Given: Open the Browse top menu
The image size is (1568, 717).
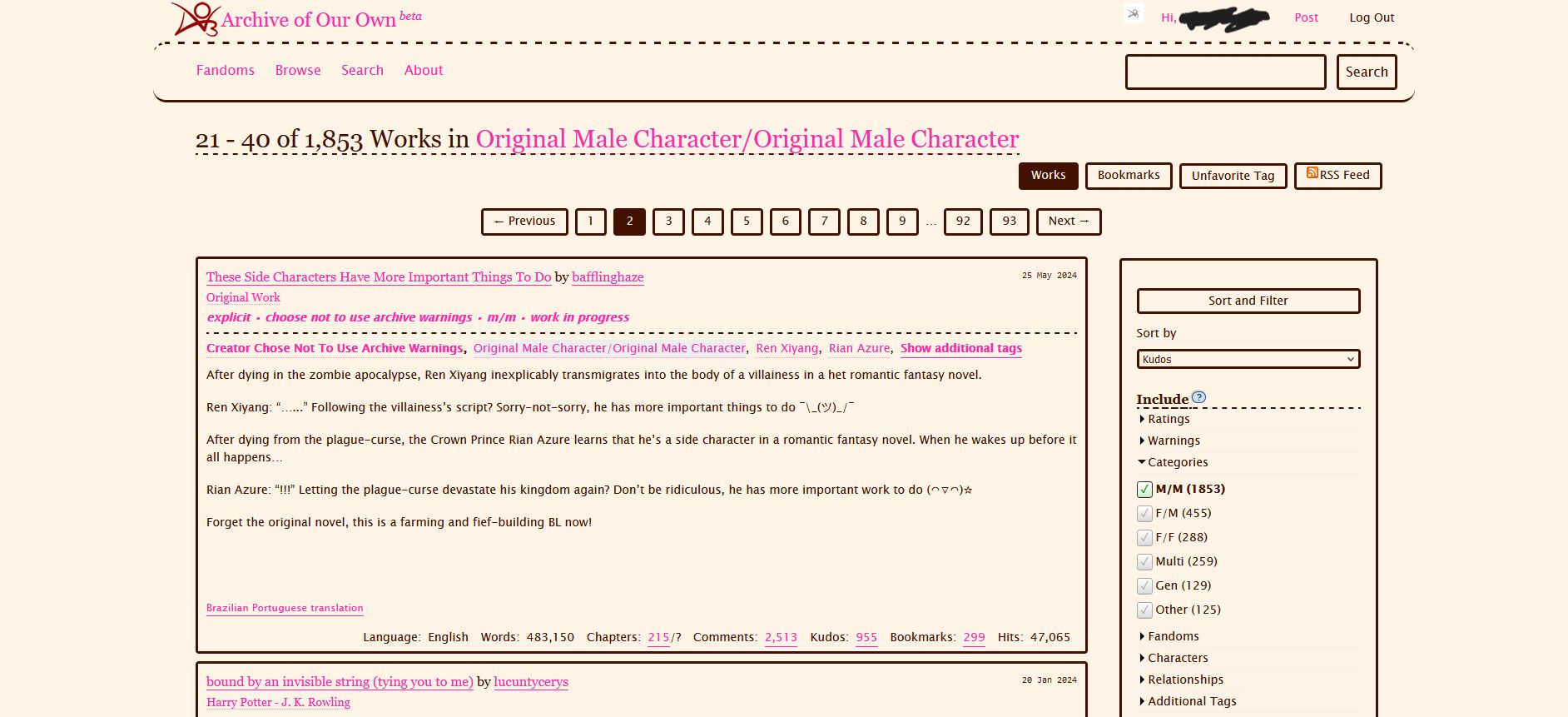Looking at the screenshot, I should click(298, 71).
